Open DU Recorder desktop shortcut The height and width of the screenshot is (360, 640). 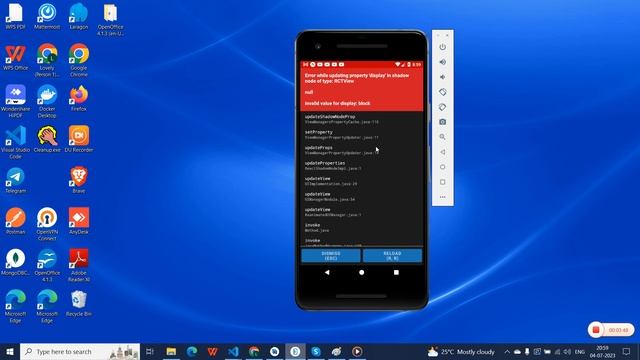pyautogui.click(x=78, y=139)
